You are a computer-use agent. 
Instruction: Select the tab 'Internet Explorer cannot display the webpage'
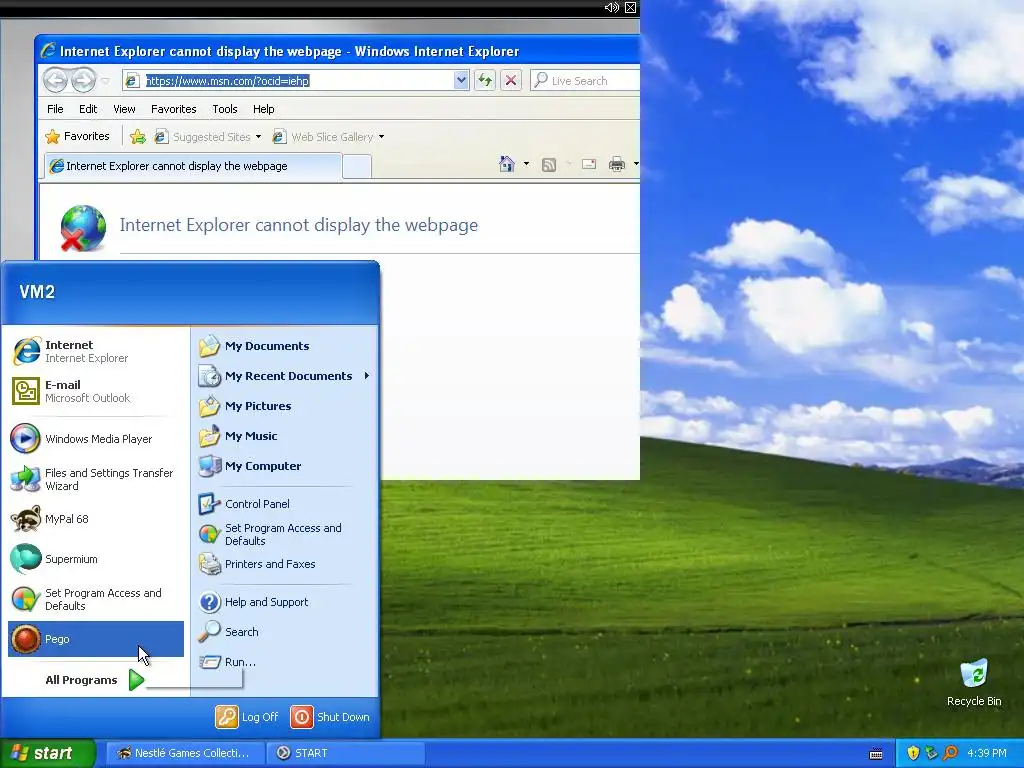click(x=193, y=166)
